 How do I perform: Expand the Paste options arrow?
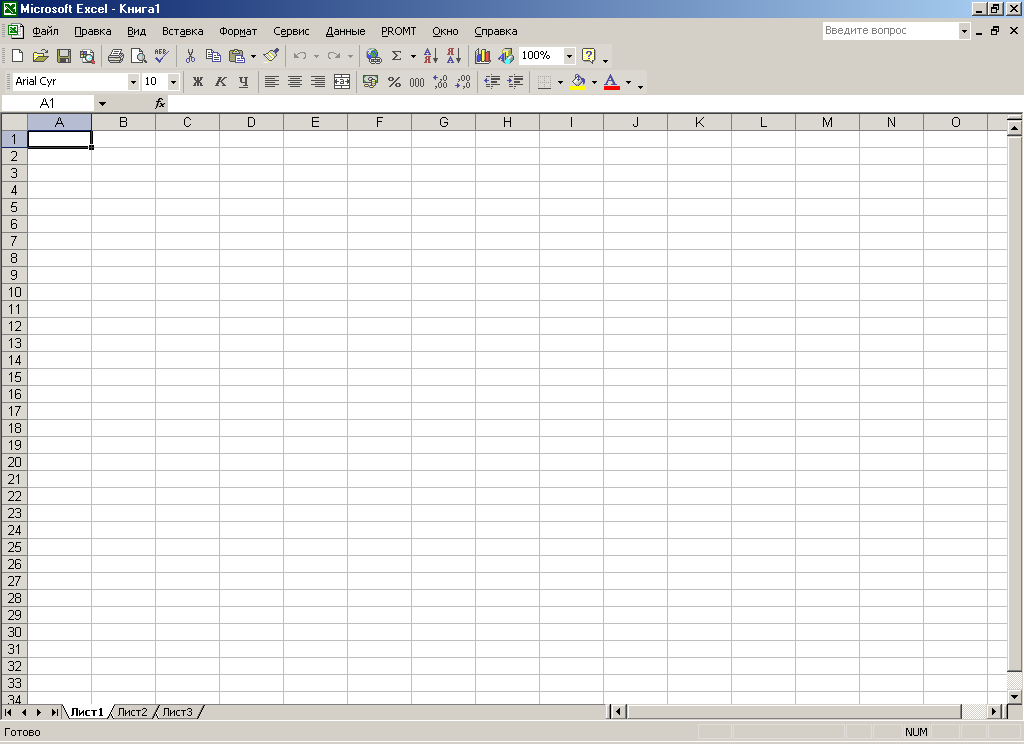point(253,56)
